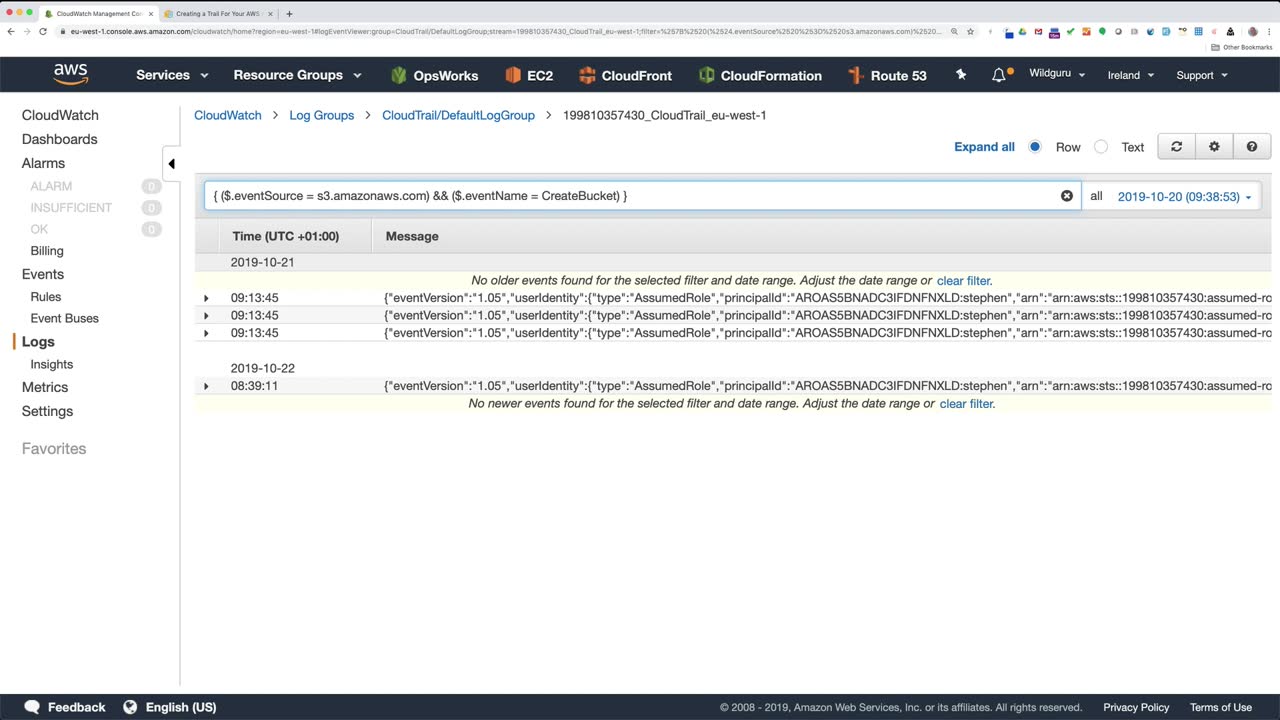
Task: Open the log viewer settings gear
Action: click(x=1214, y=147)
